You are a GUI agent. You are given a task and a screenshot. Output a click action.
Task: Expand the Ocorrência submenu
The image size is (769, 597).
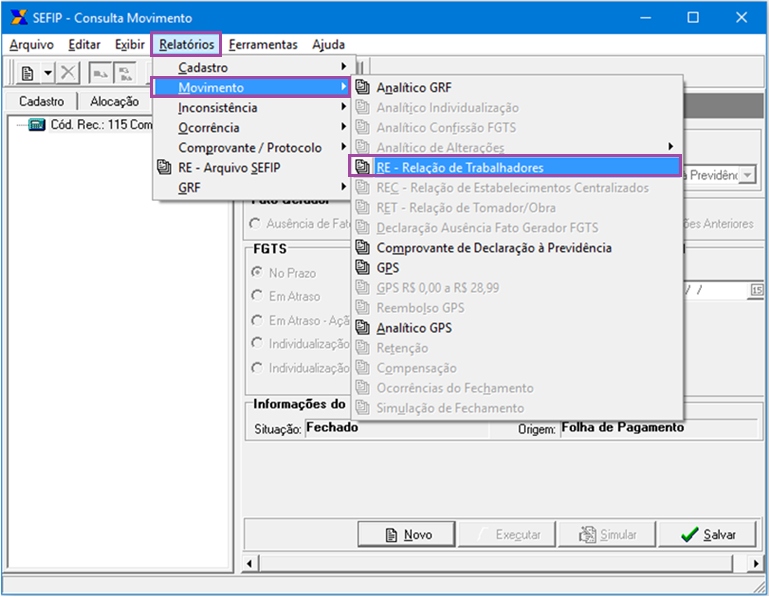click(253, 128)
